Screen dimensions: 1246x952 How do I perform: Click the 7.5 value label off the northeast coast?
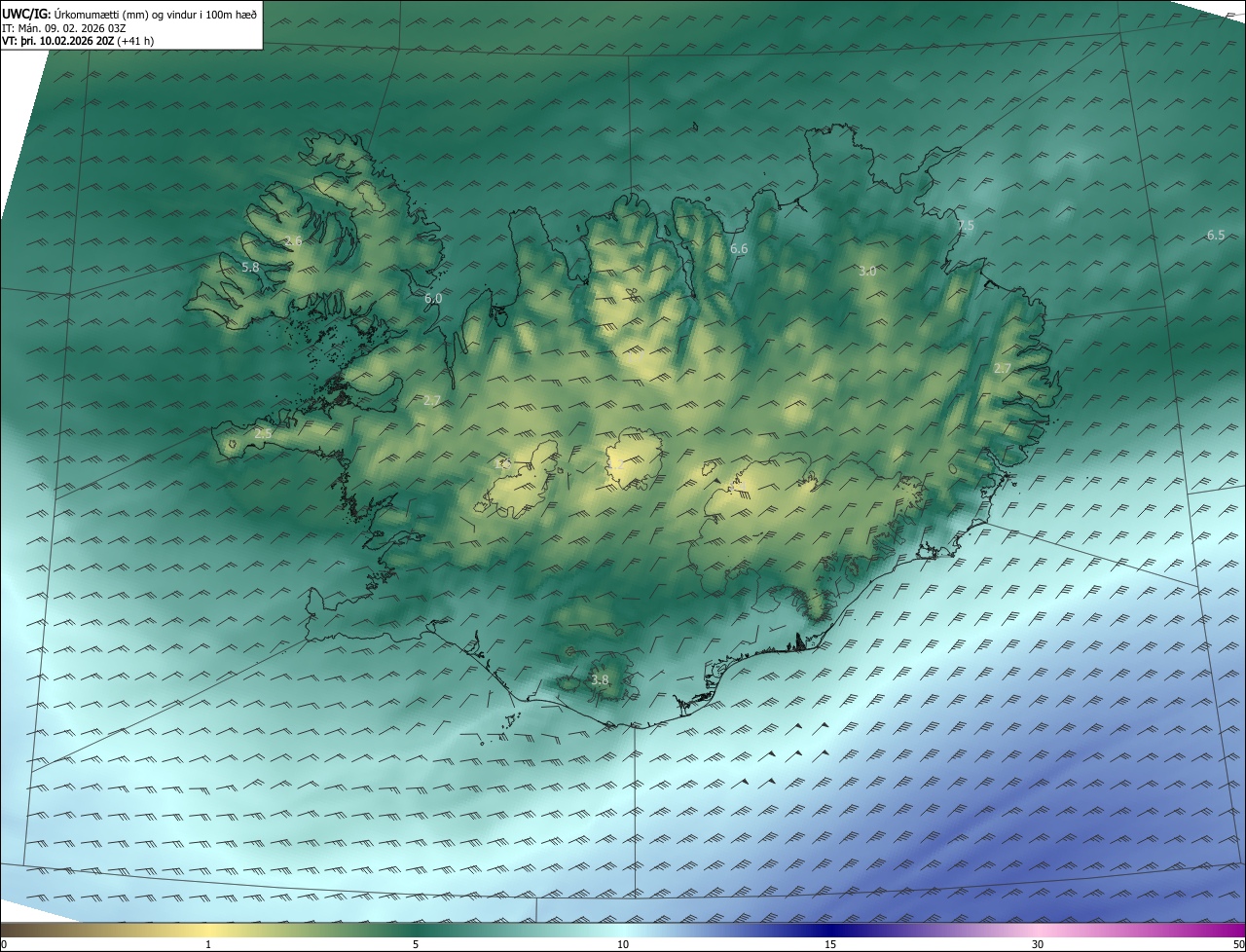pyautogui.click(x=965, y=226)
